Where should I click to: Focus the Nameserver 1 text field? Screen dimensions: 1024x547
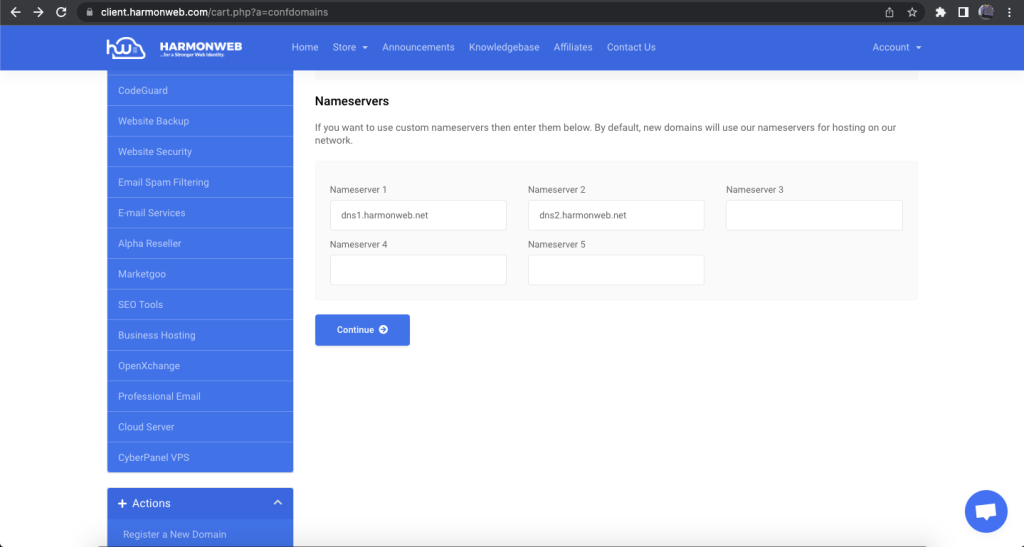pos(418,215)
